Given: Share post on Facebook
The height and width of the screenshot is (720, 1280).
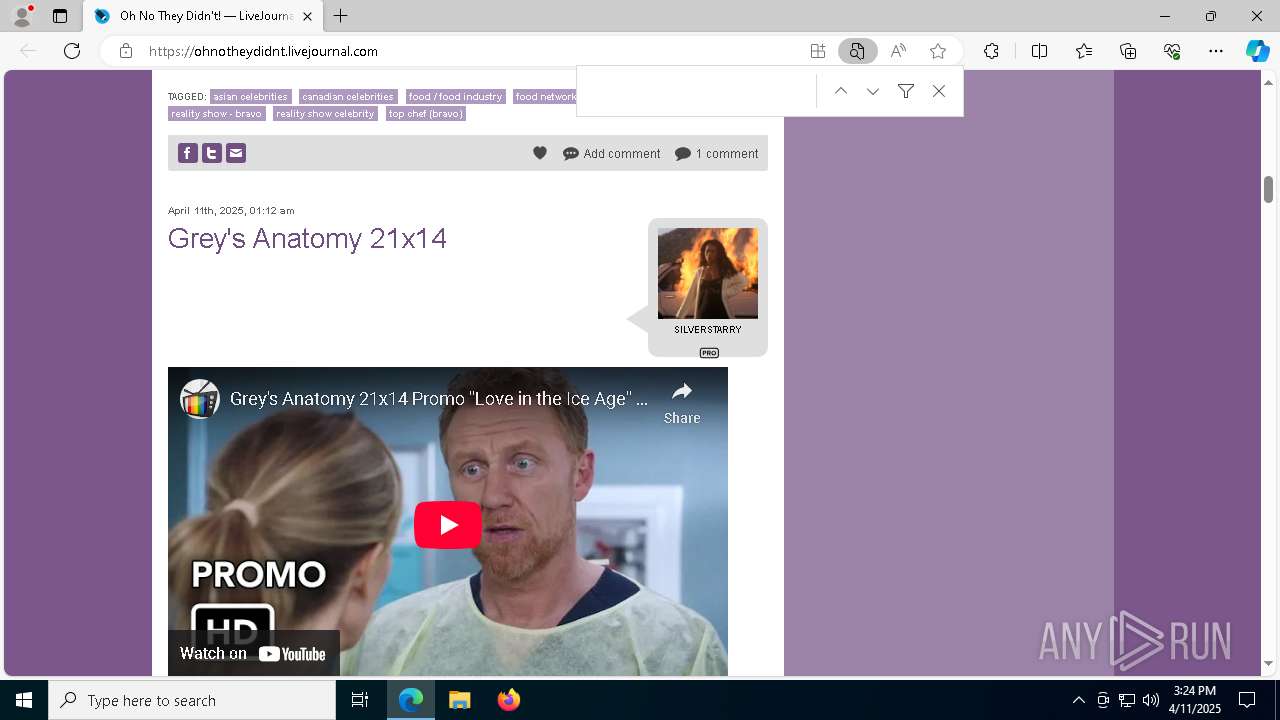Looking at the screenshot, I should [x=187, y=153].
